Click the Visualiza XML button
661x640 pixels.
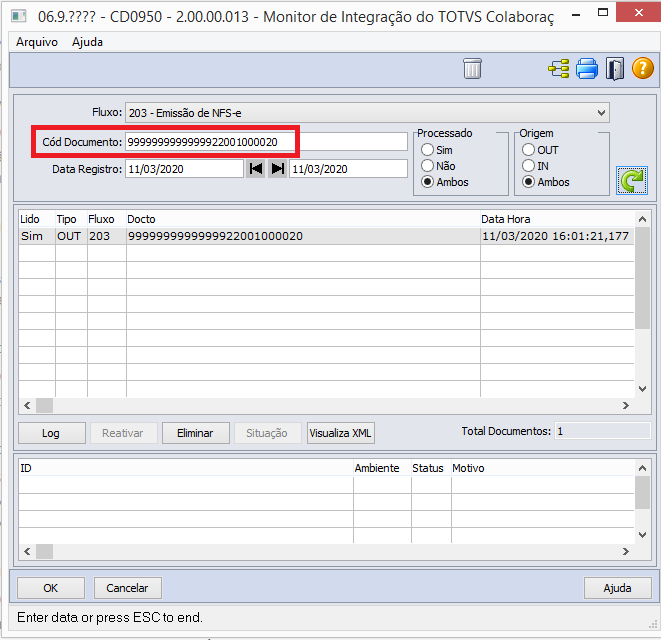(341, 433)
